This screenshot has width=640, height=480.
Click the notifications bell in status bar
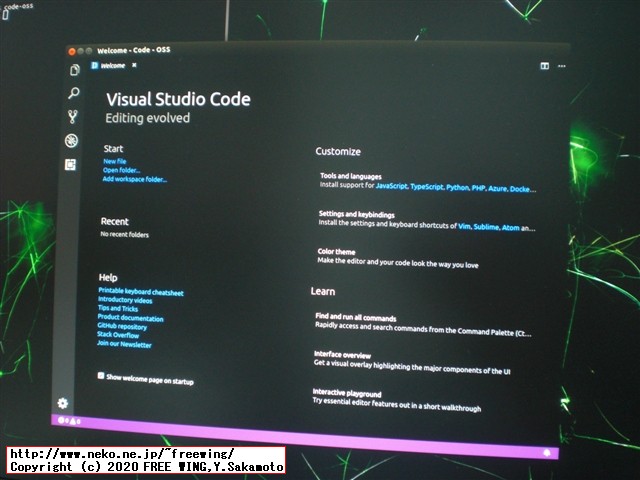(547, 453)
